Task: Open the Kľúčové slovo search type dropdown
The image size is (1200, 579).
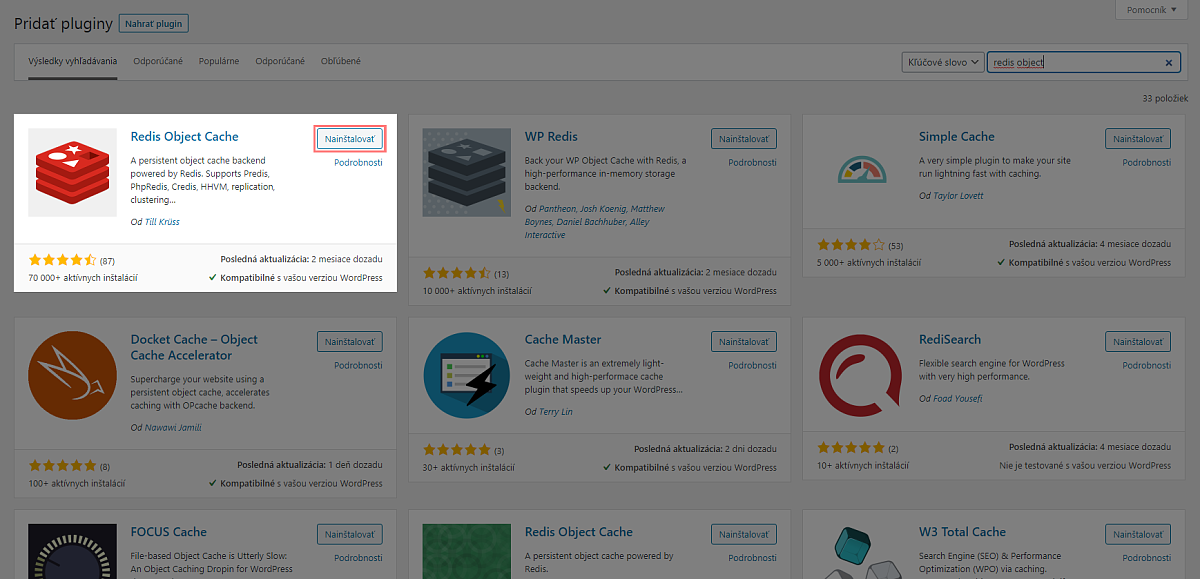Action: (x=943, y=62)
